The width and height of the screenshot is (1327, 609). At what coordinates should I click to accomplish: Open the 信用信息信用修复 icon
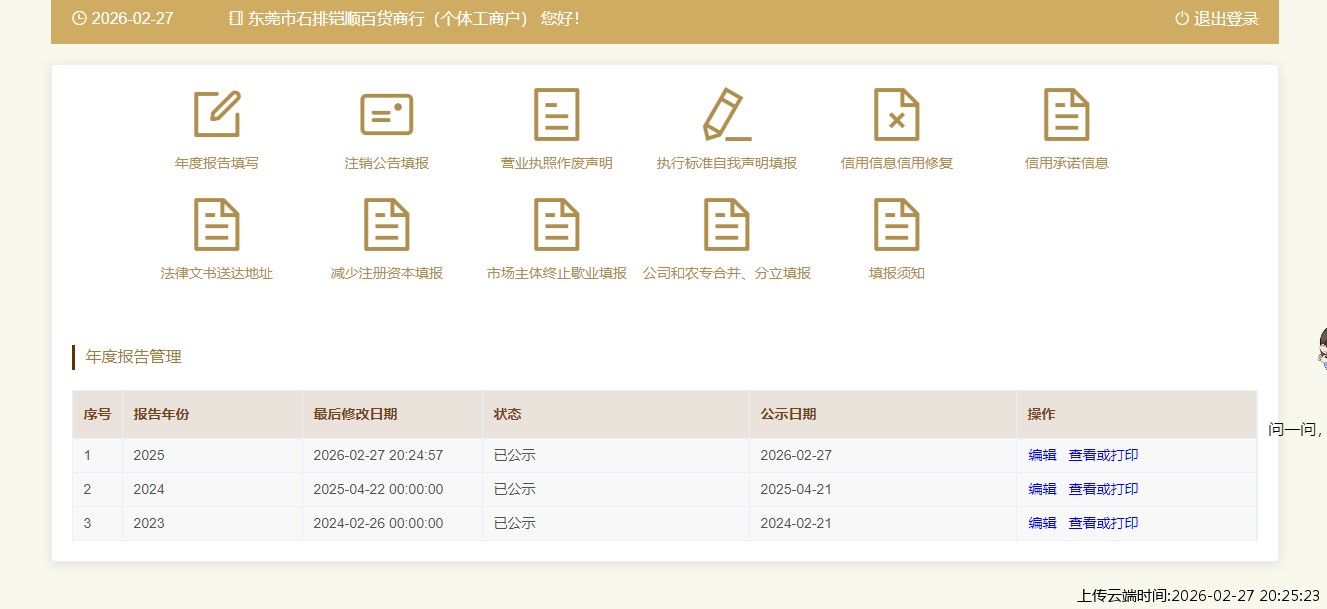coord(897,114)
